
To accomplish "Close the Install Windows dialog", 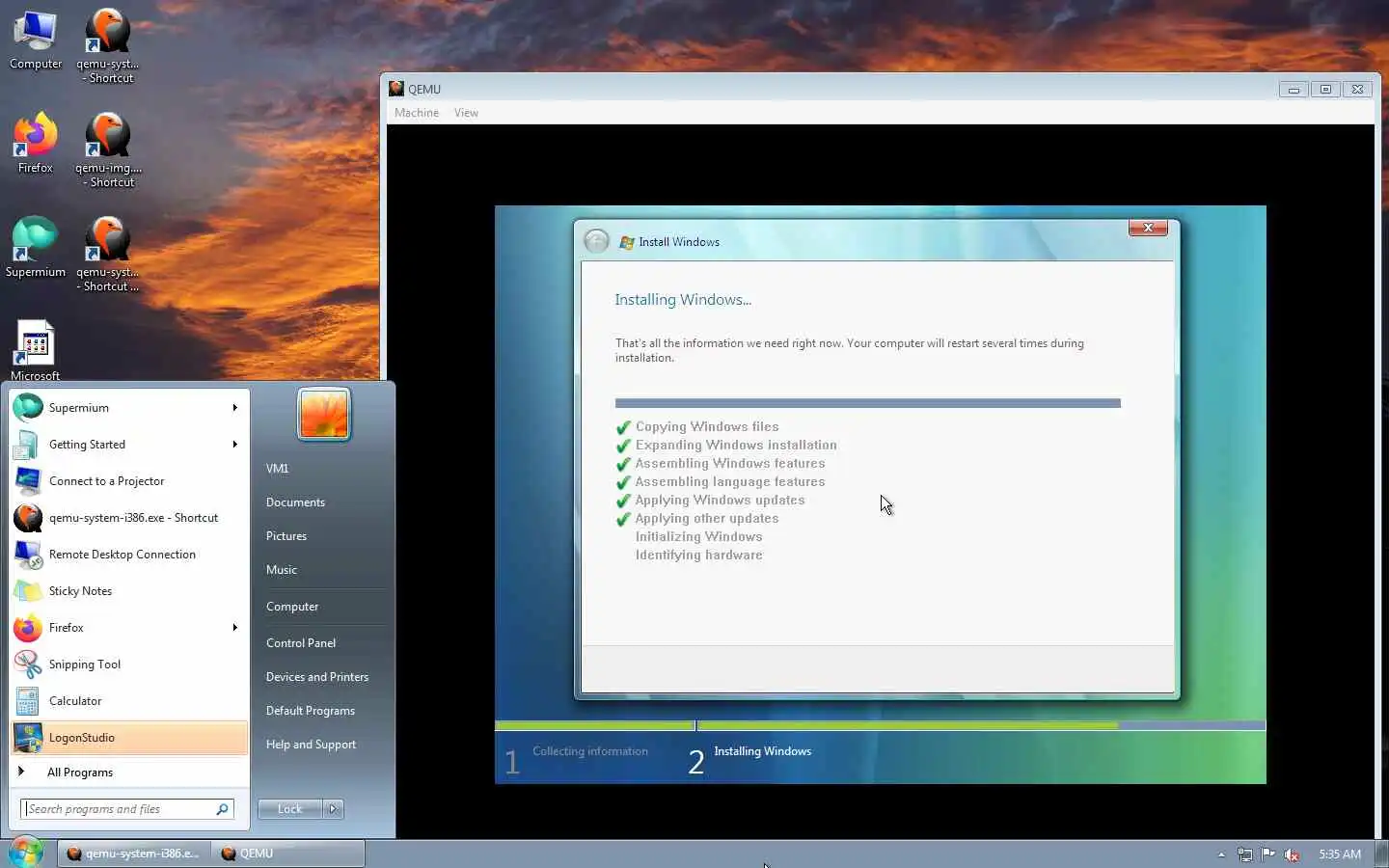I will [x=1148, y=228].
